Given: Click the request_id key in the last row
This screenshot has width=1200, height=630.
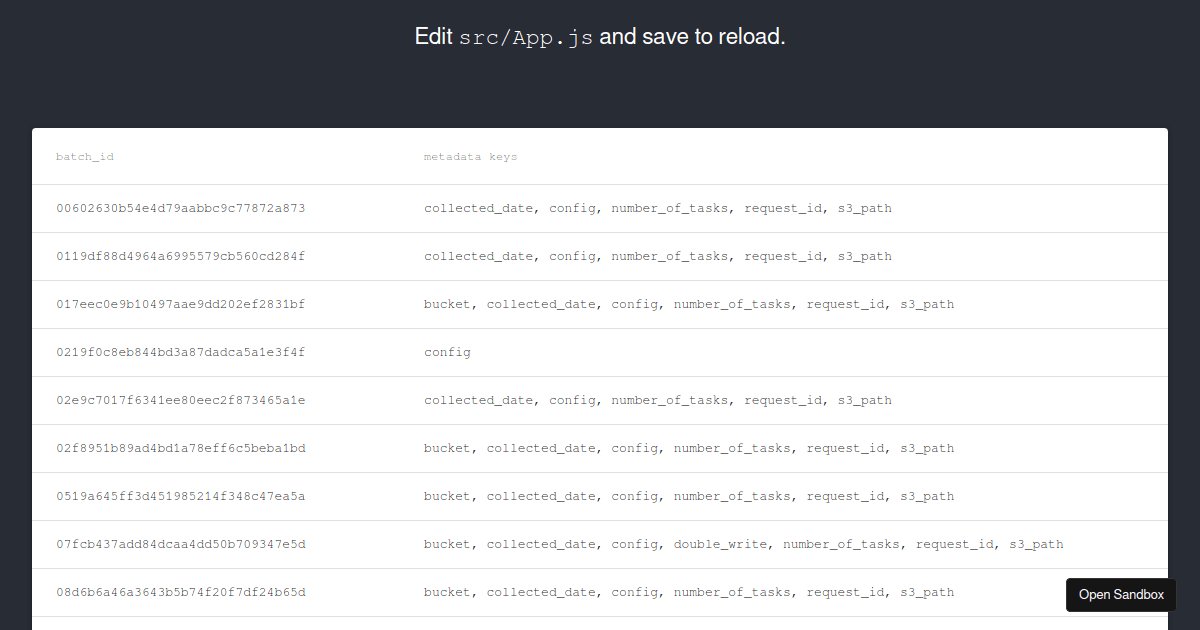Looking at the screenshot, I should [x=845, y=592].
